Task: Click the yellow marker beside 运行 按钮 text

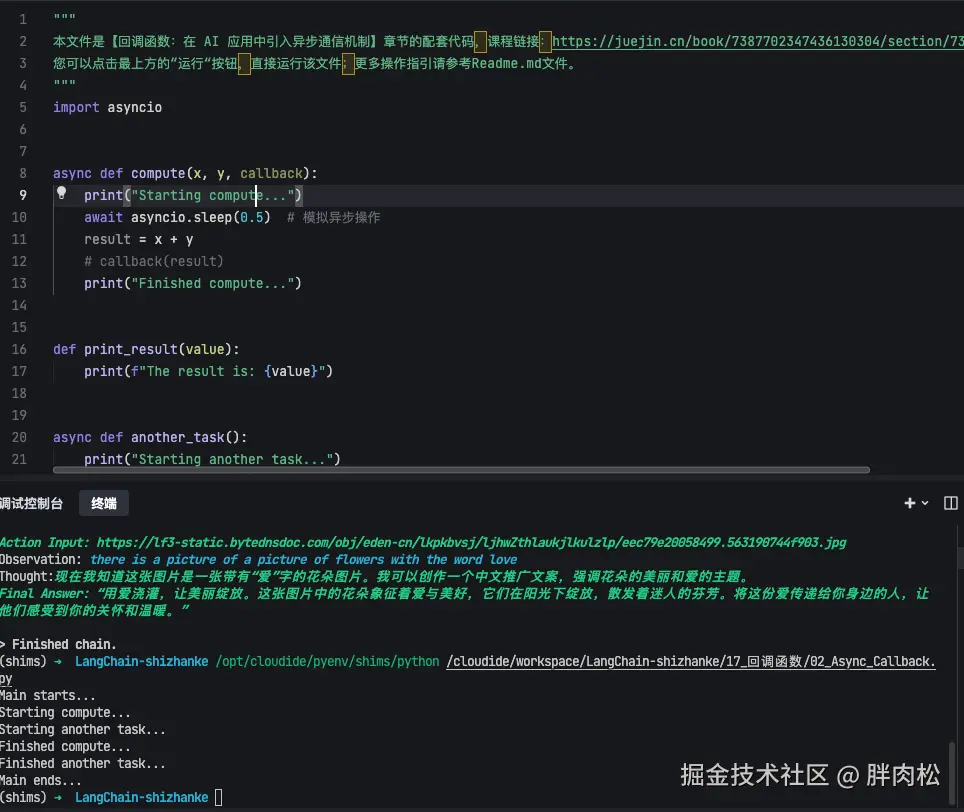Action: [243, 62]
